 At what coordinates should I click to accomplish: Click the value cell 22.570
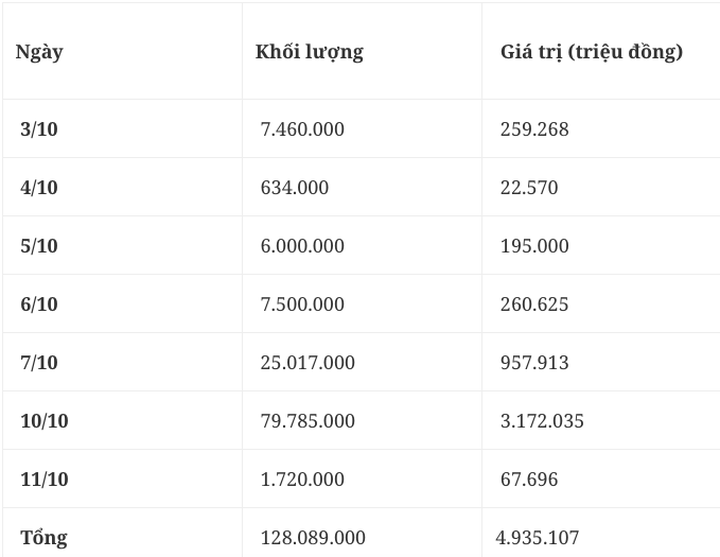tap(529, 188)
